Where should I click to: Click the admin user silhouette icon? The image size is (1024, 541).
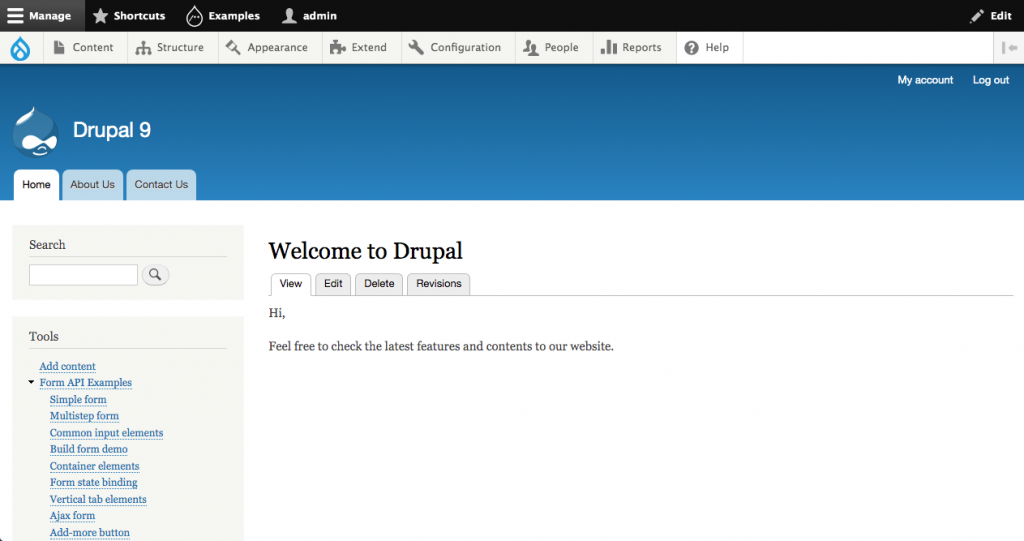289,16
